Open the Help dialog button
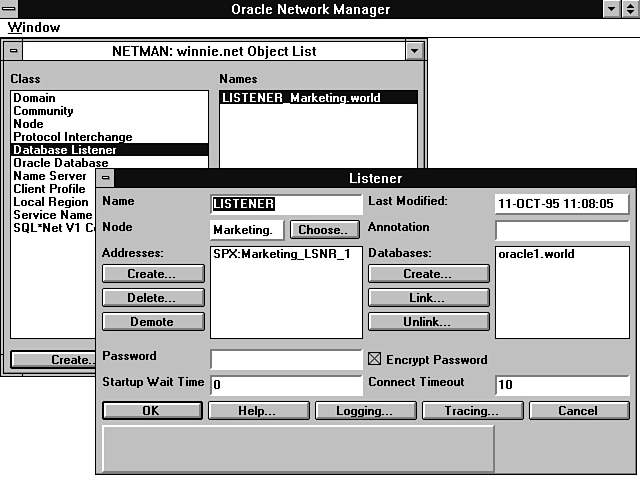Image resolution: width=640 pixels, height=480 pixels. (257, 411)
